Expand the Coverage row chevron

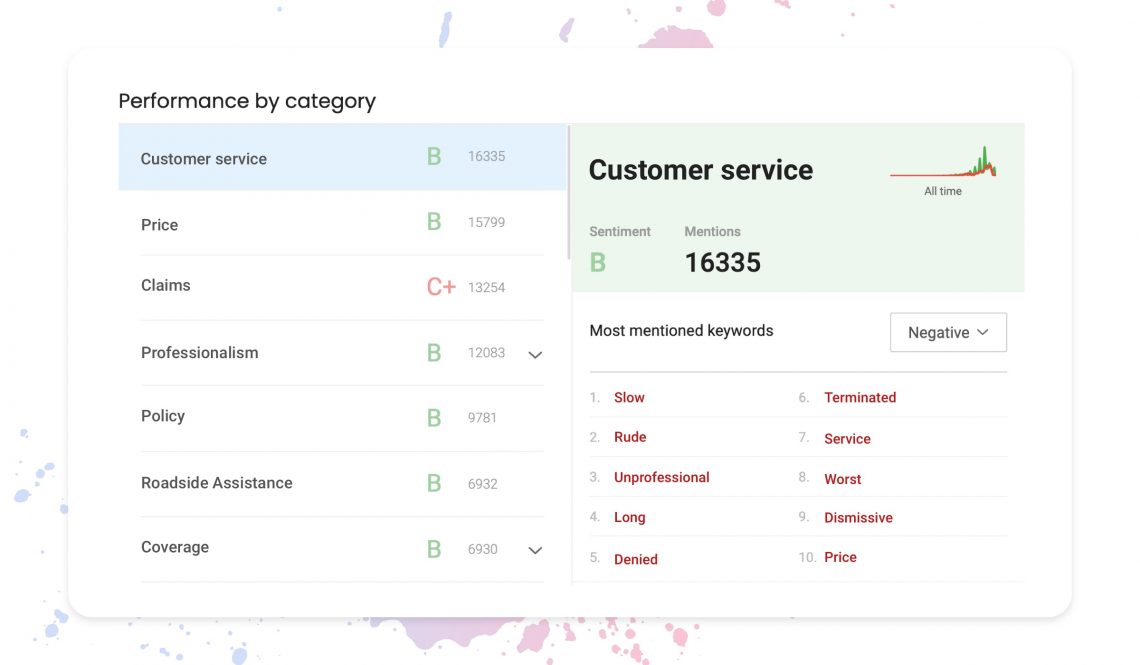(x=535, y=550)
